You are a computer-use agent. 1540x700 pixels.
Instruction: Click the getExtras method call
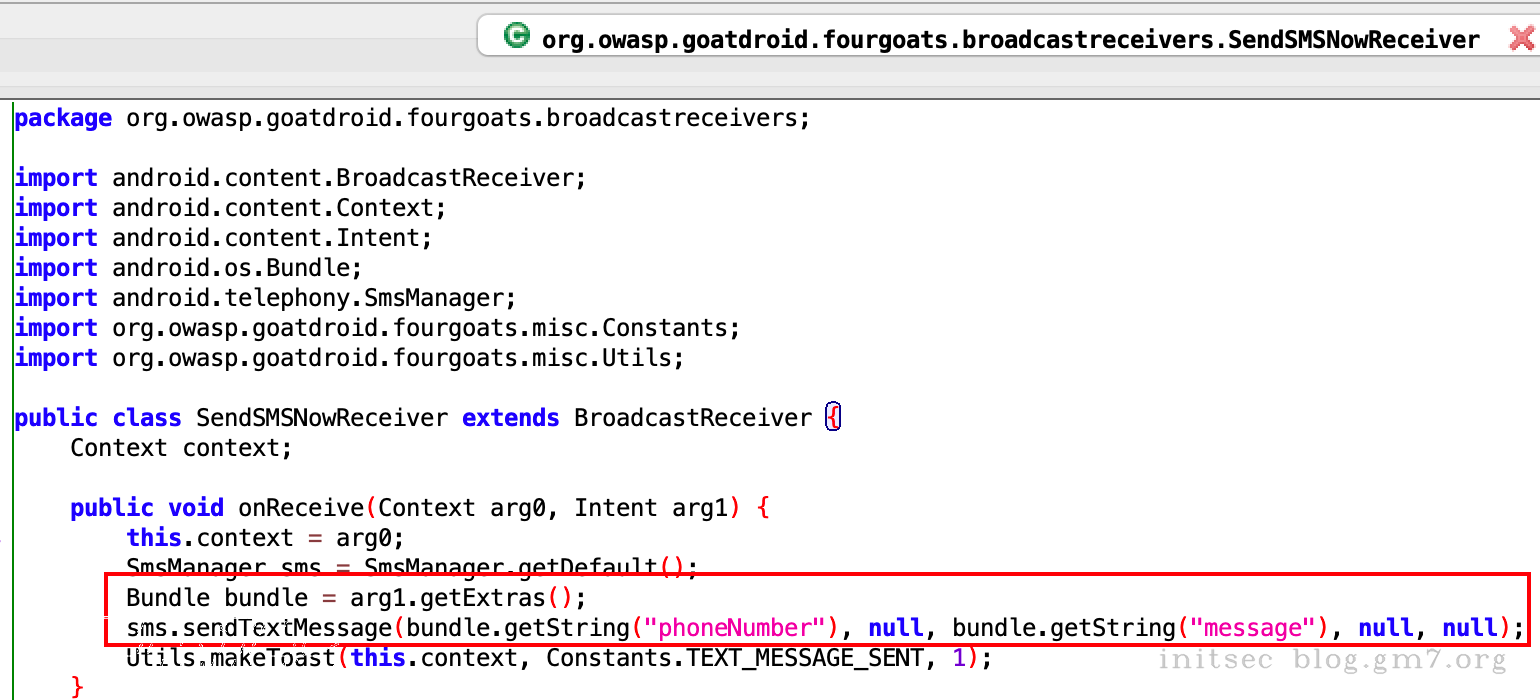click(x=482, y=598)
